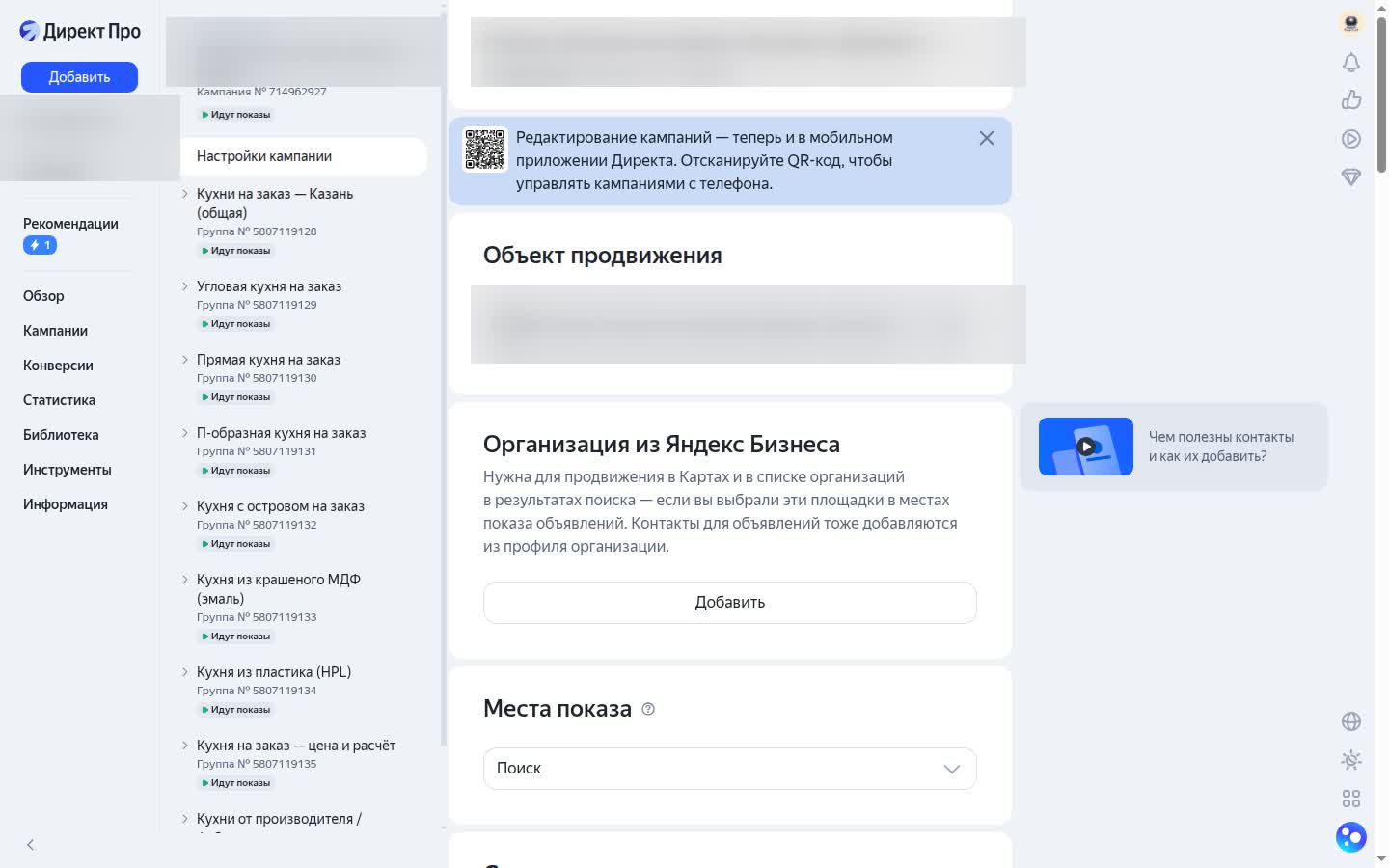The height and width of the screenshot is (868, 1389).
Task: Go to Кампании in the sidebar
Action: point(55,331)
